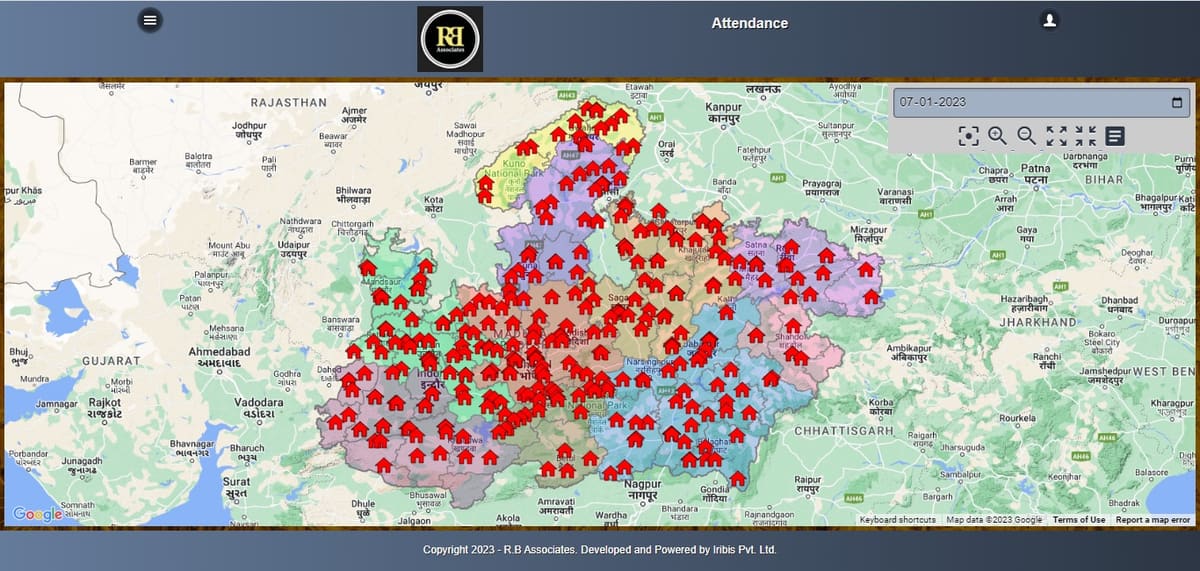
Task: Open the Terms of Use link
Action: pyautogui.click(x=1079, y=520)
